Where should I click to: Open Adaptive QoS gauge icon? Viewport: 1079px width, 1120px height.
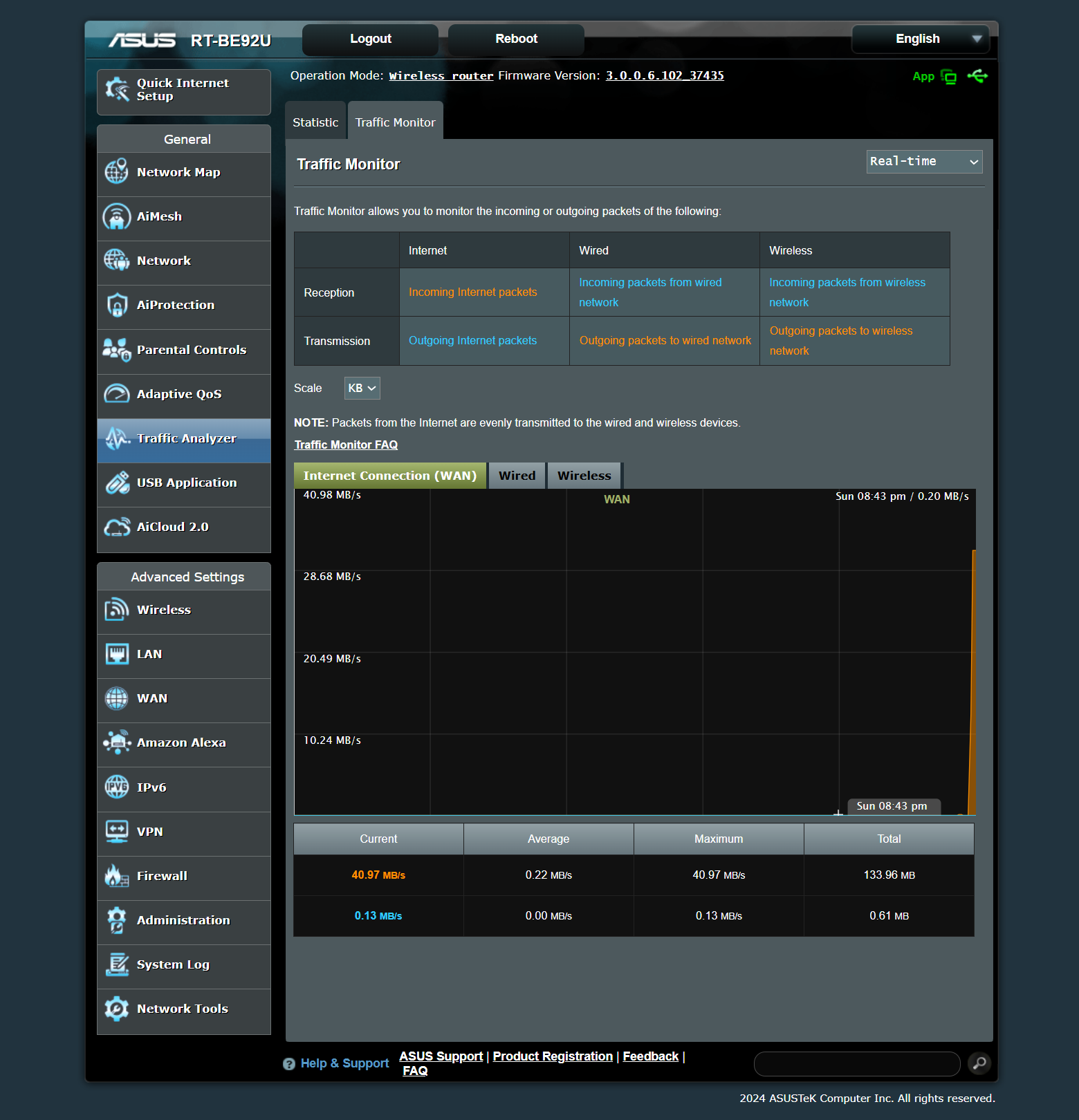point(116,394)
